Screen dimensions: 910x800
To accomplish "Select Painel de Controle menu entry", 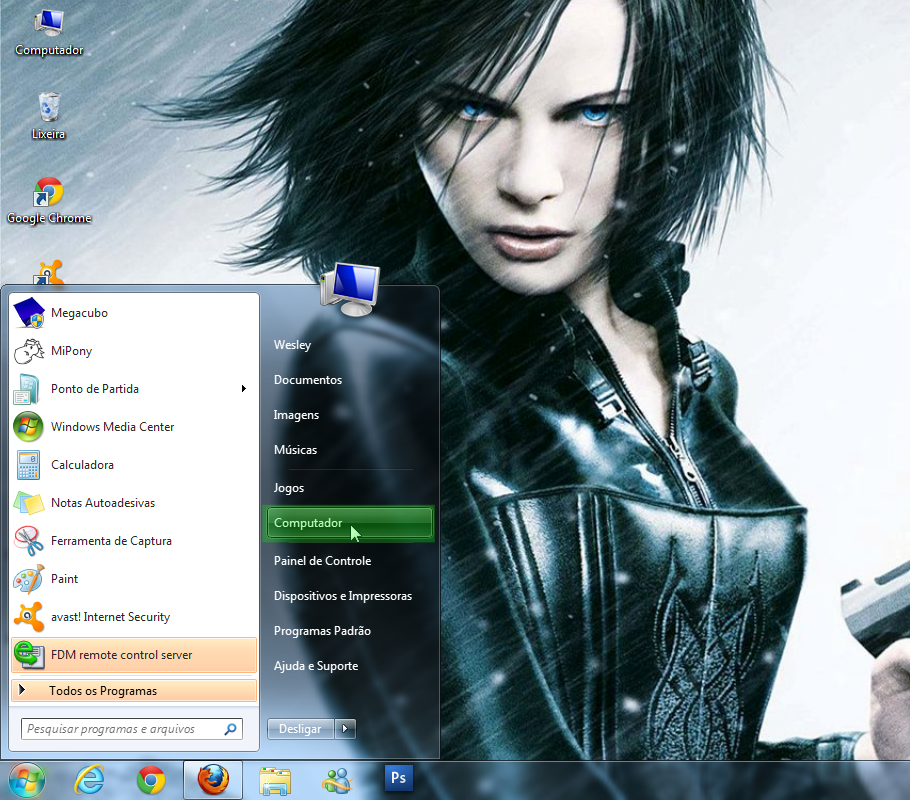I will point(322,561).
